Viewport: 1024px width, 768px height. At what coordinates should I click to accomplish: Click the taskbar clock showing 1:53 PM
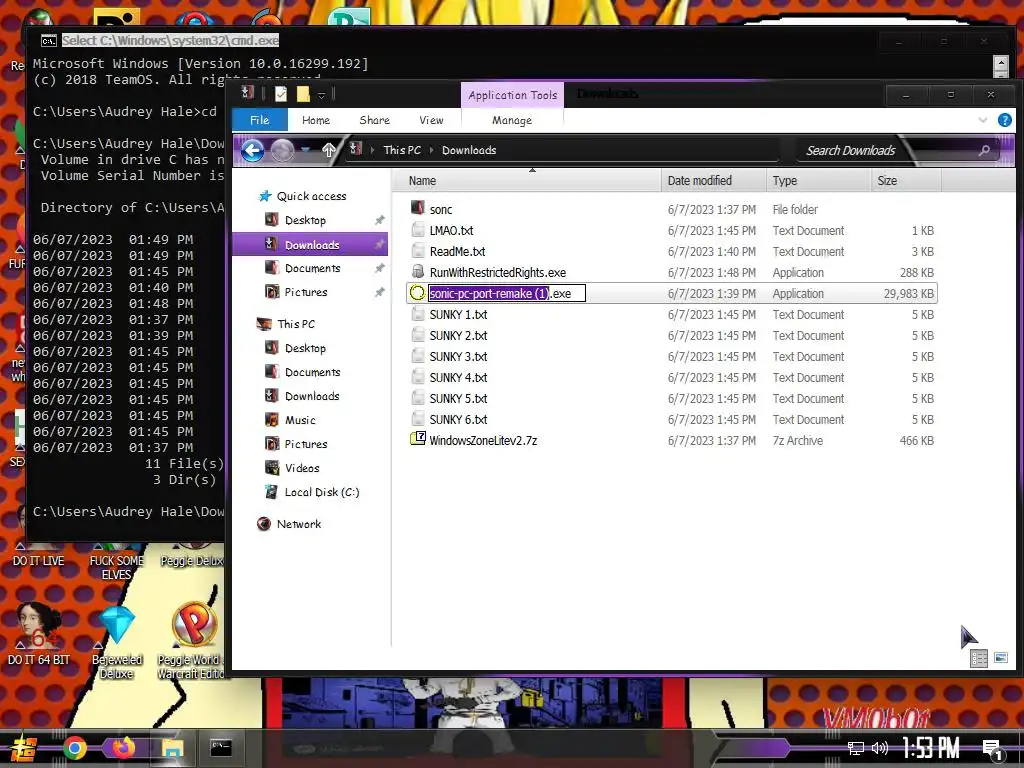pyautogui.click(x=931, y=748)
